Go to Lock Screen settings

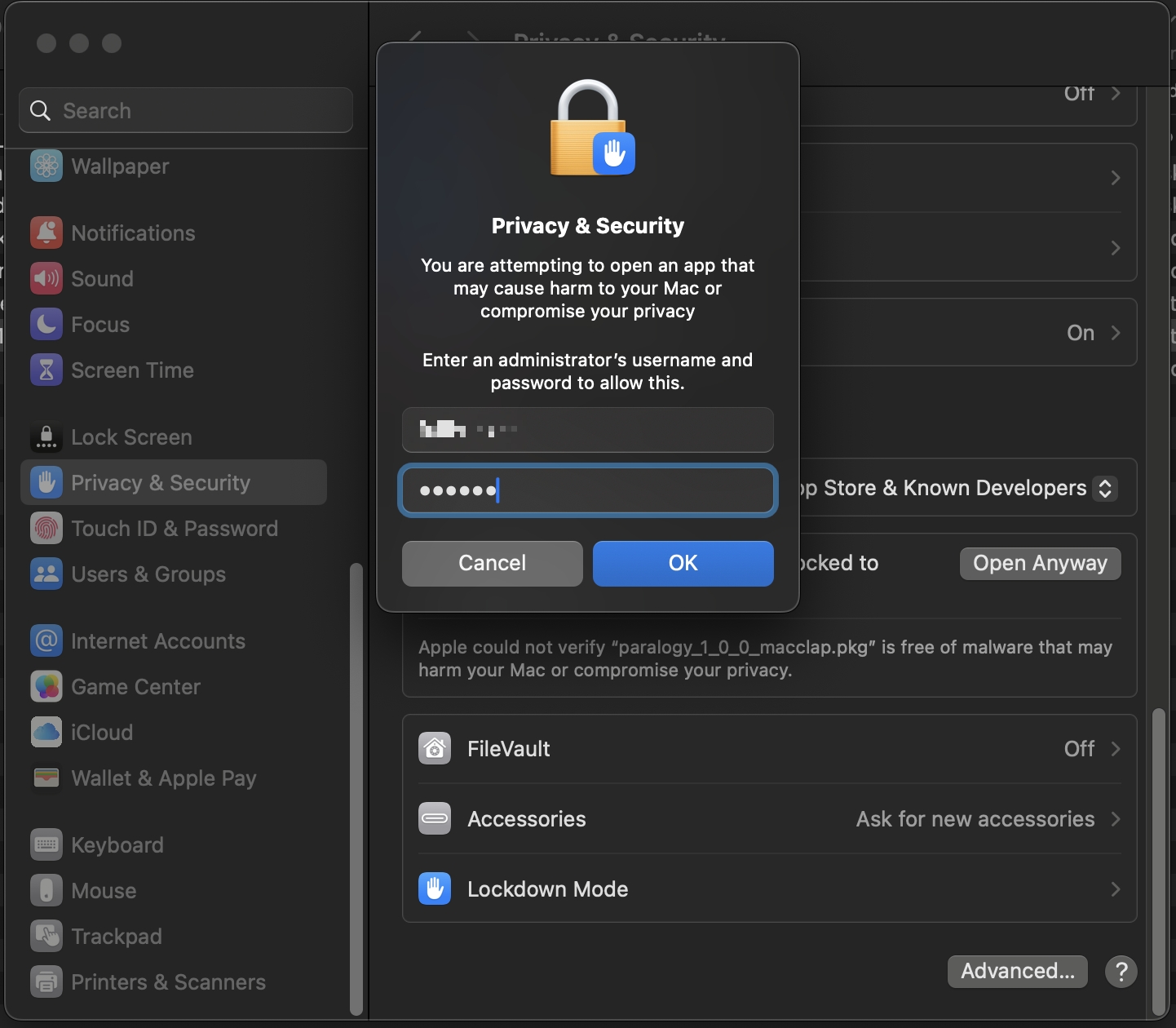coord(131,437)
